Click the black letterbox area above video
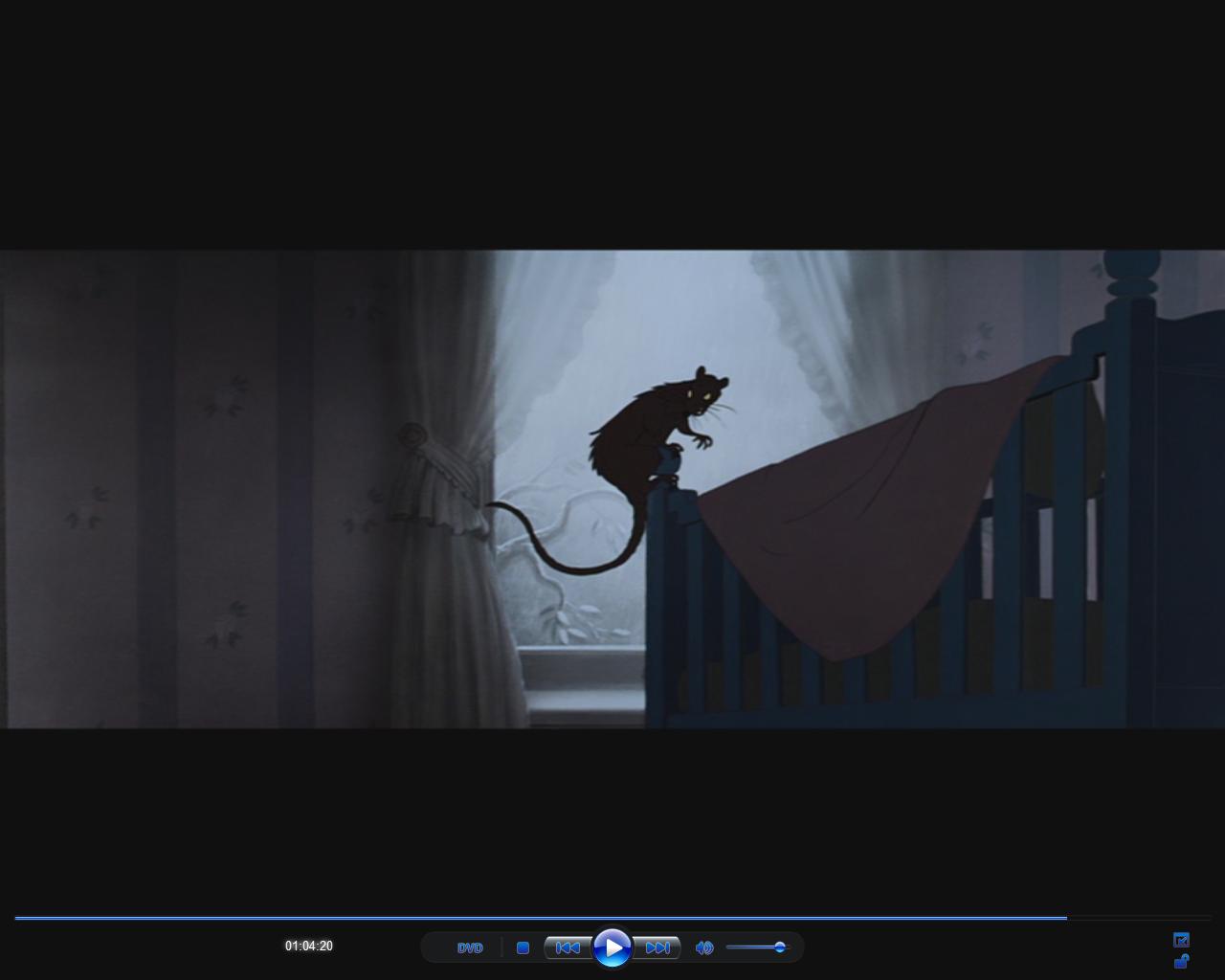The width and height of the screenshot is (1225, 980). point(612,124)
